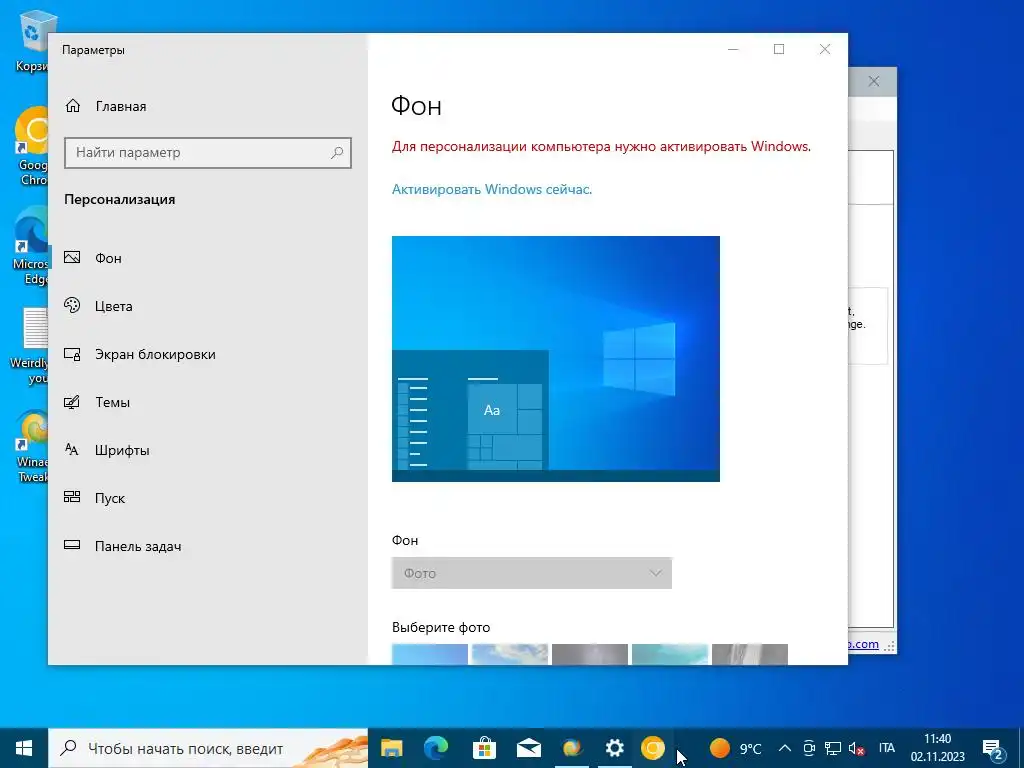The image size is (1024, 768).
Task: Close the Параметры window
Action: [x=825, y=49]
